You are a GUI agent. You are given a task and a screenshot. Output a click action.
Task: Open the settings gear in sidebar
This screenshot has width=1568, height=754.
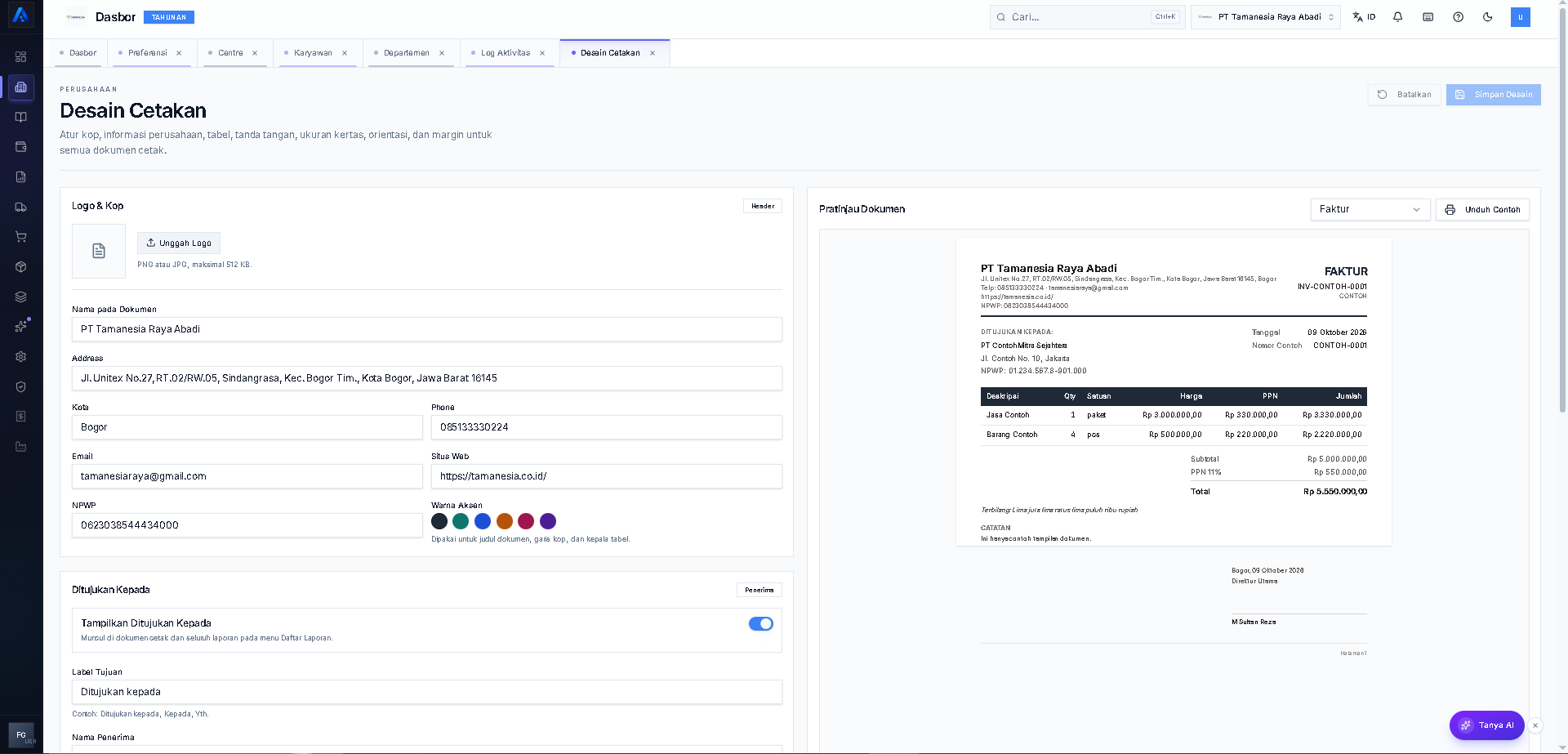[x=21, y=357]
